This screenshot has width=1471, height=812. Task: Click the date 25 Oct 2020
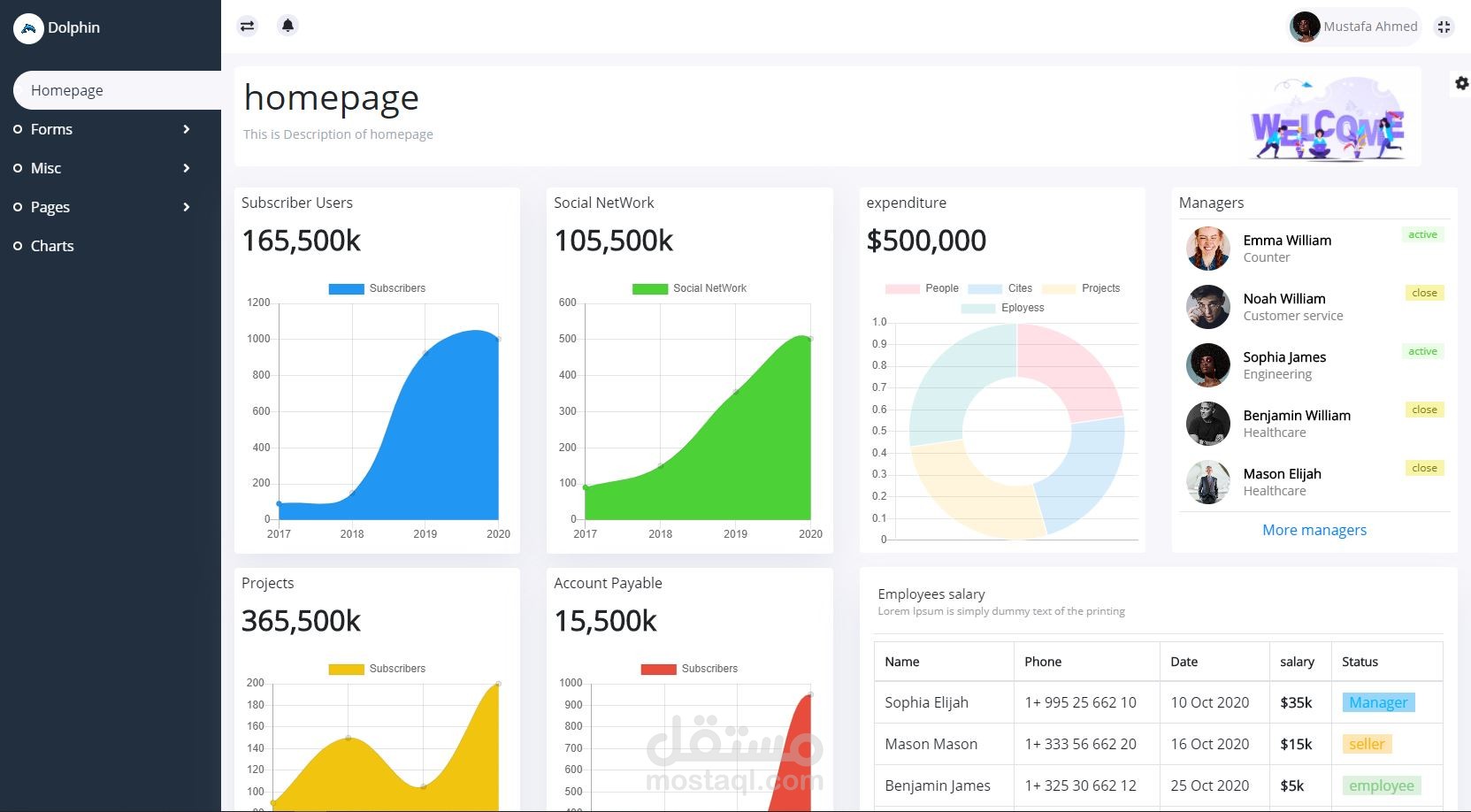1209,785
